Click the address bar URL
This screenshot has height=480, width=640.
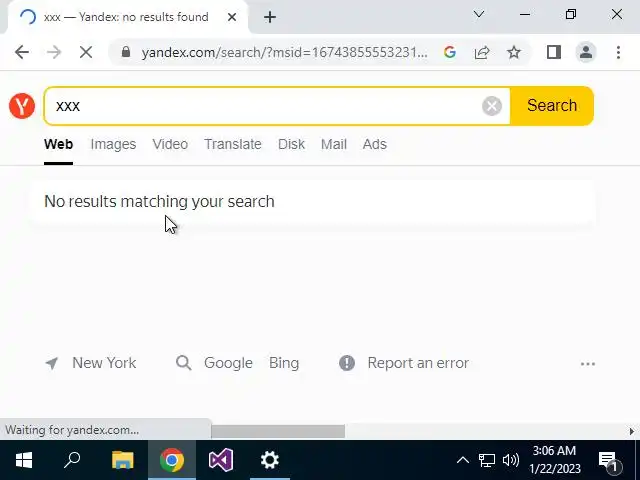284,53
